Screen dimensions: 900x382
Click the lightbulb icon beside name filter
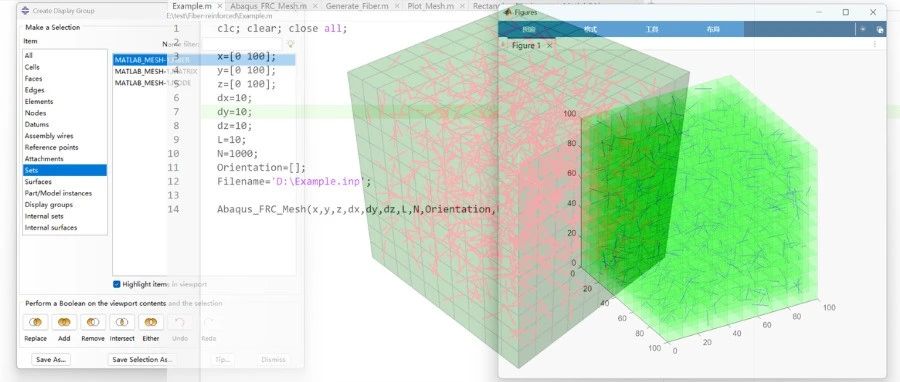(x=290, y=44)
